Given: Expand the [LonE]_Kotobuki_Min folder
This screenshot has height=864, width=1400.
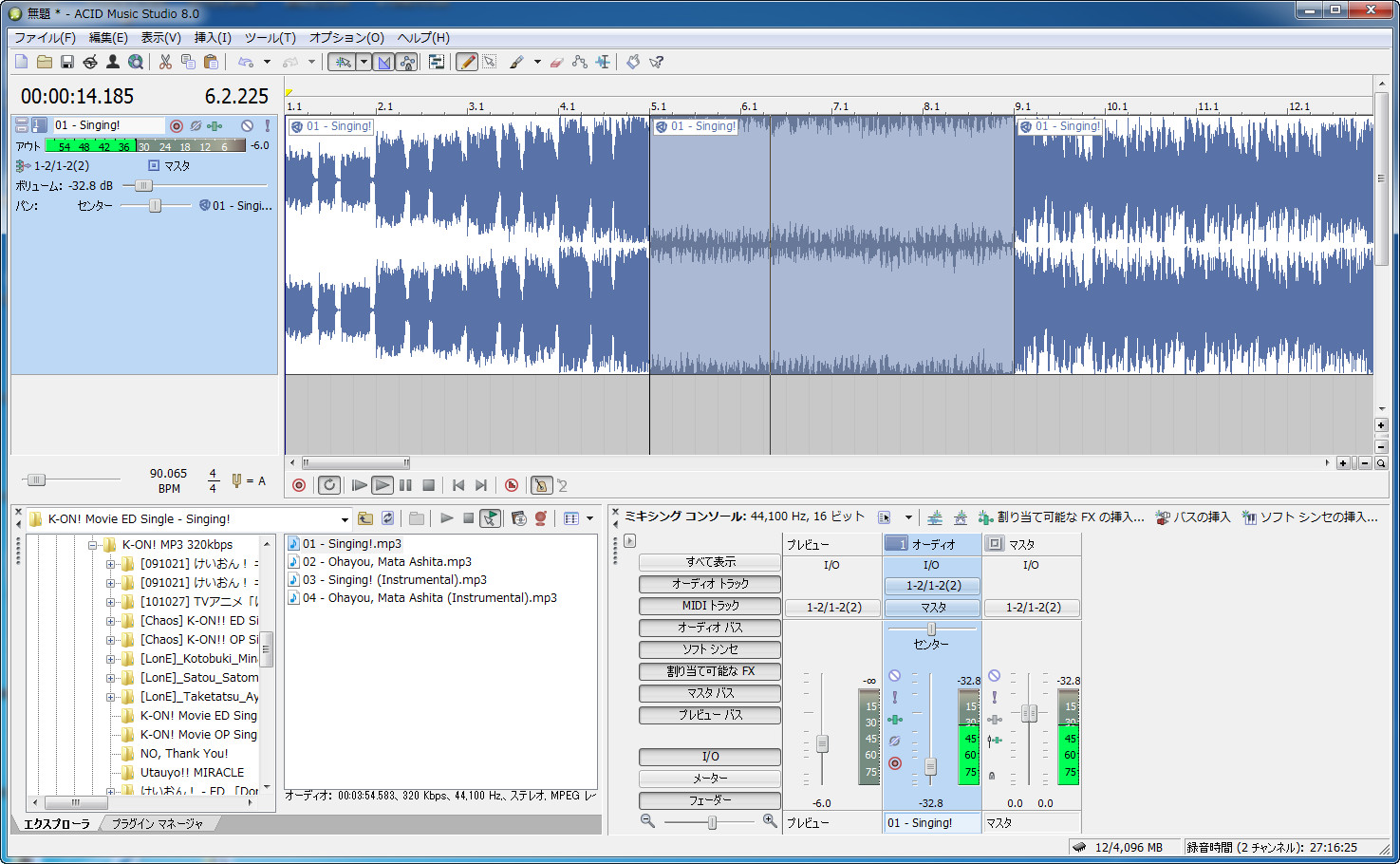Looking at the screenshot, I should (111, 659).
